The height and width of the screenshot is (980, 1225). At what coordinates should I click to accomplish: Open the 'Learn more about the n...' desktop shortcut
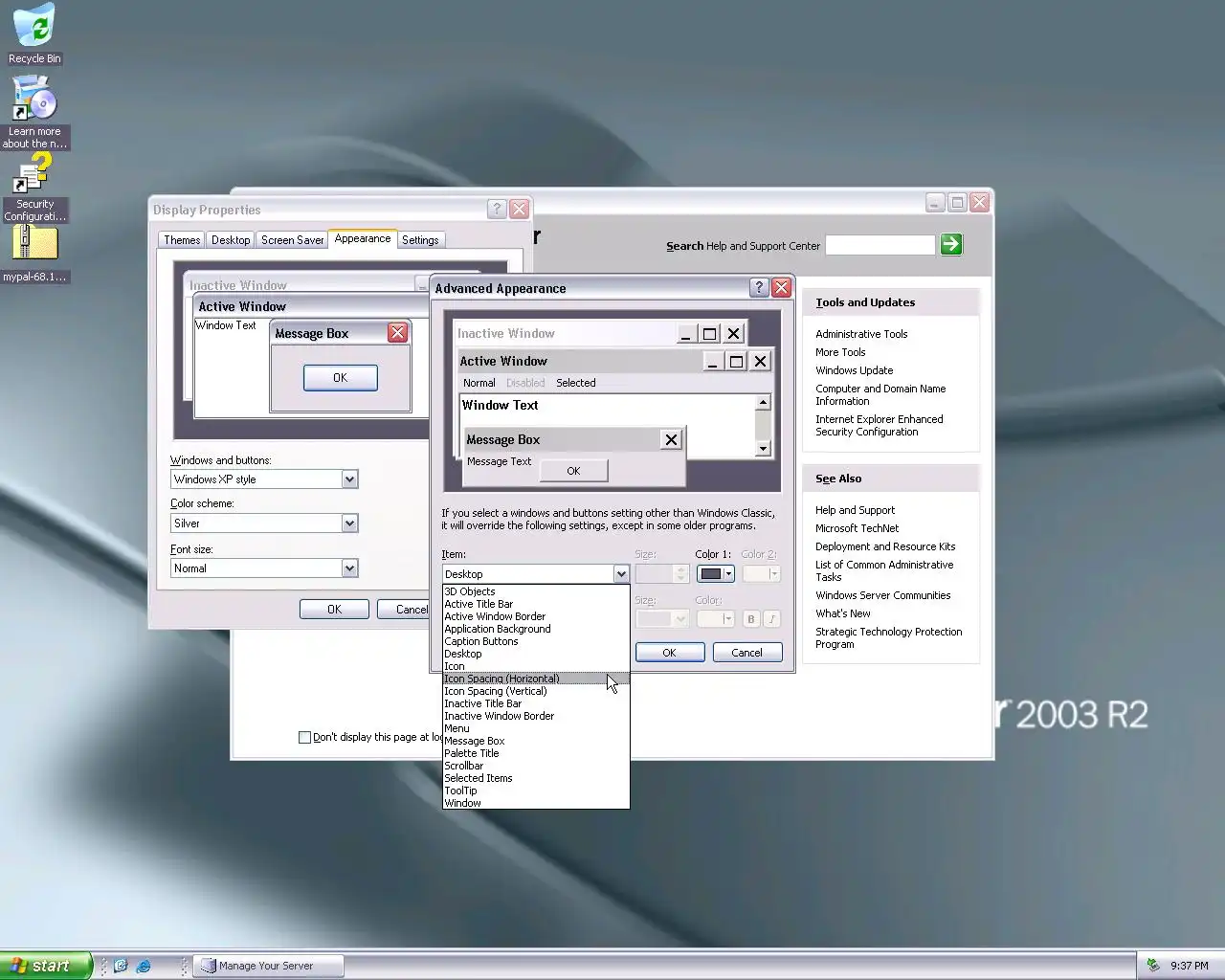pos(34,113)
